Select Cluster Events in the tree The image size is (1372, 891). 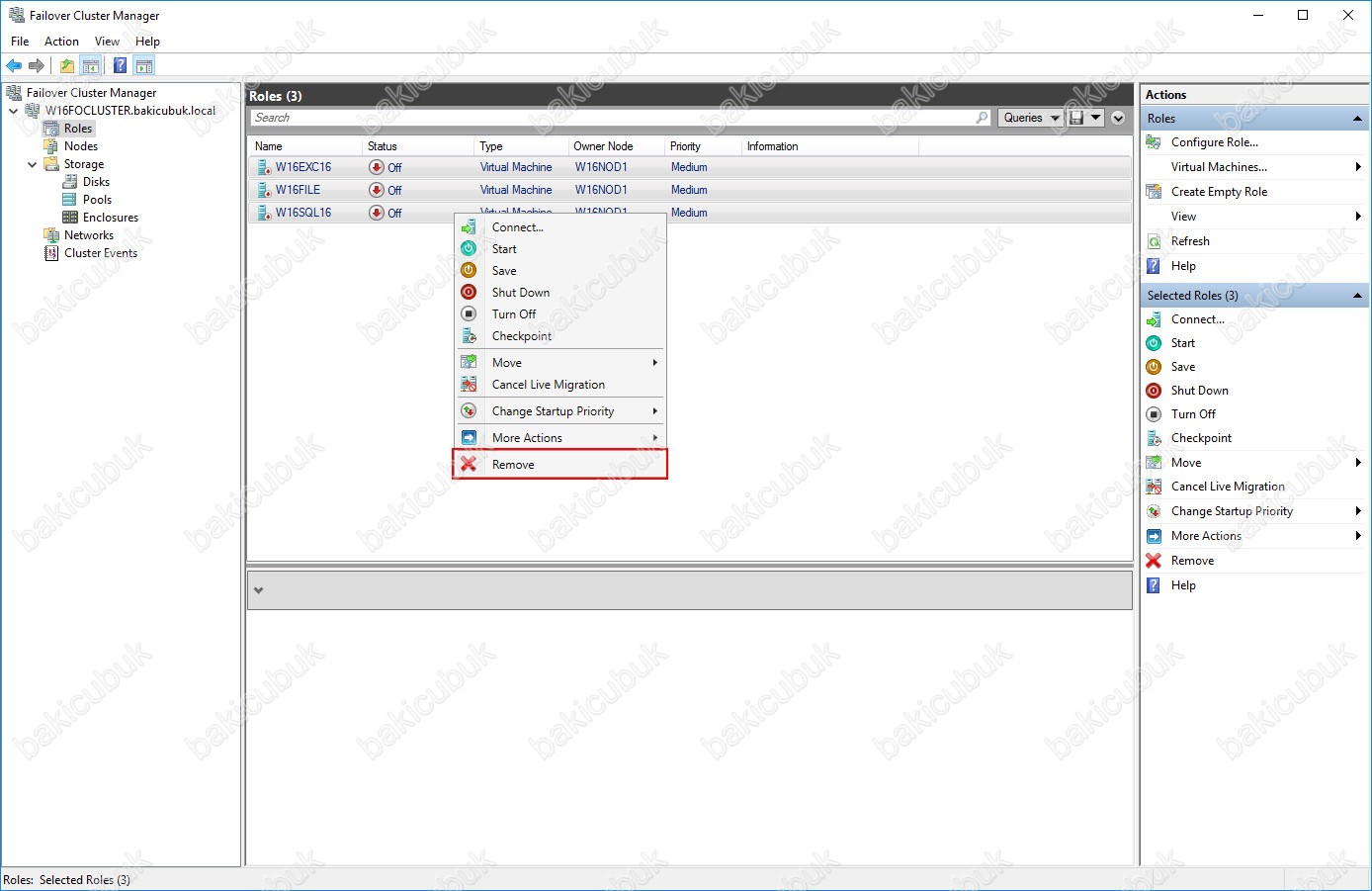click(x=101, y=253)
